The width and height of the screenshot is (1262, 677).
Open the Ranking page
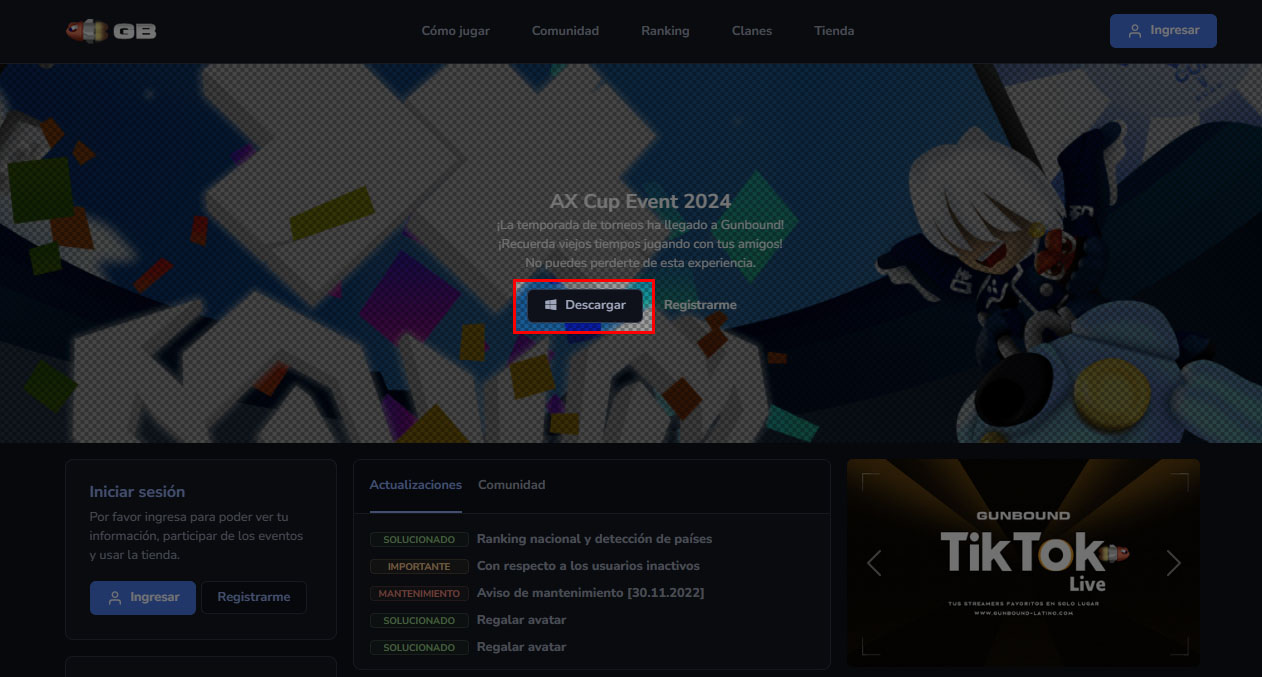[x=665, y=31]
